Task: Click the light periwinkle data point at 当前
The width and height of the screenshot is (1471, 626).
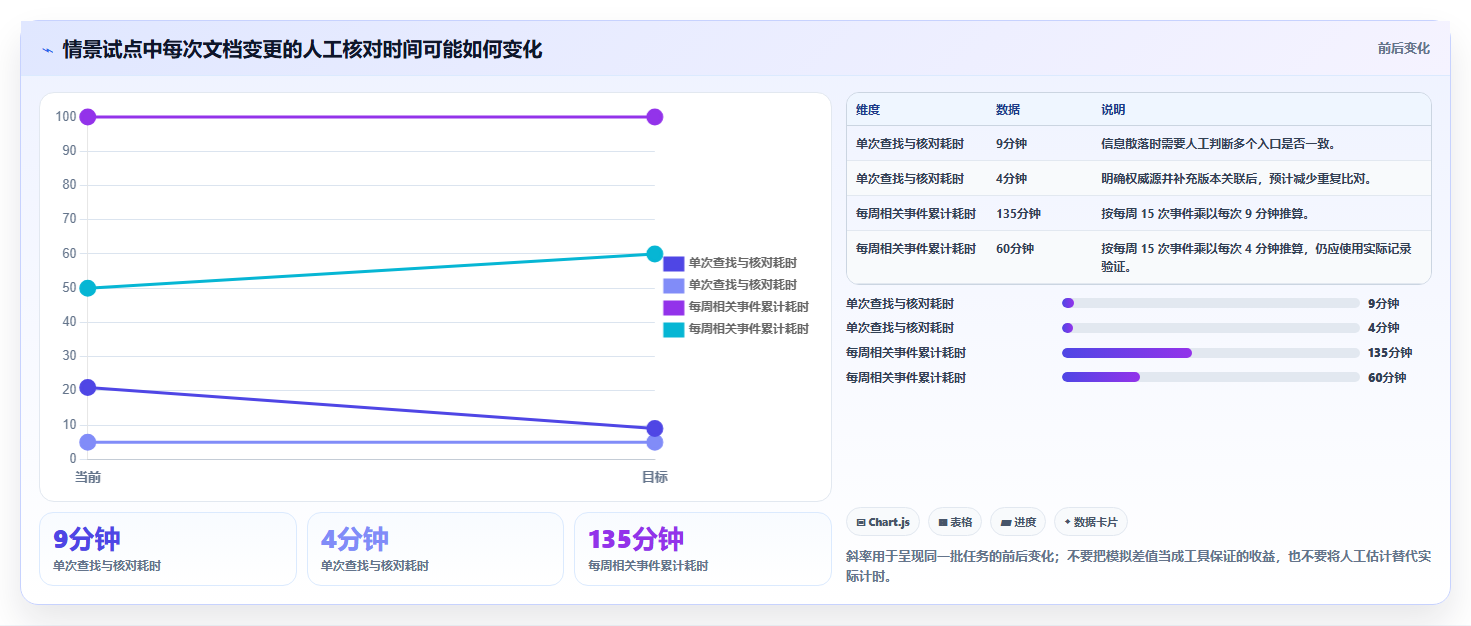Action: point(88,442)
